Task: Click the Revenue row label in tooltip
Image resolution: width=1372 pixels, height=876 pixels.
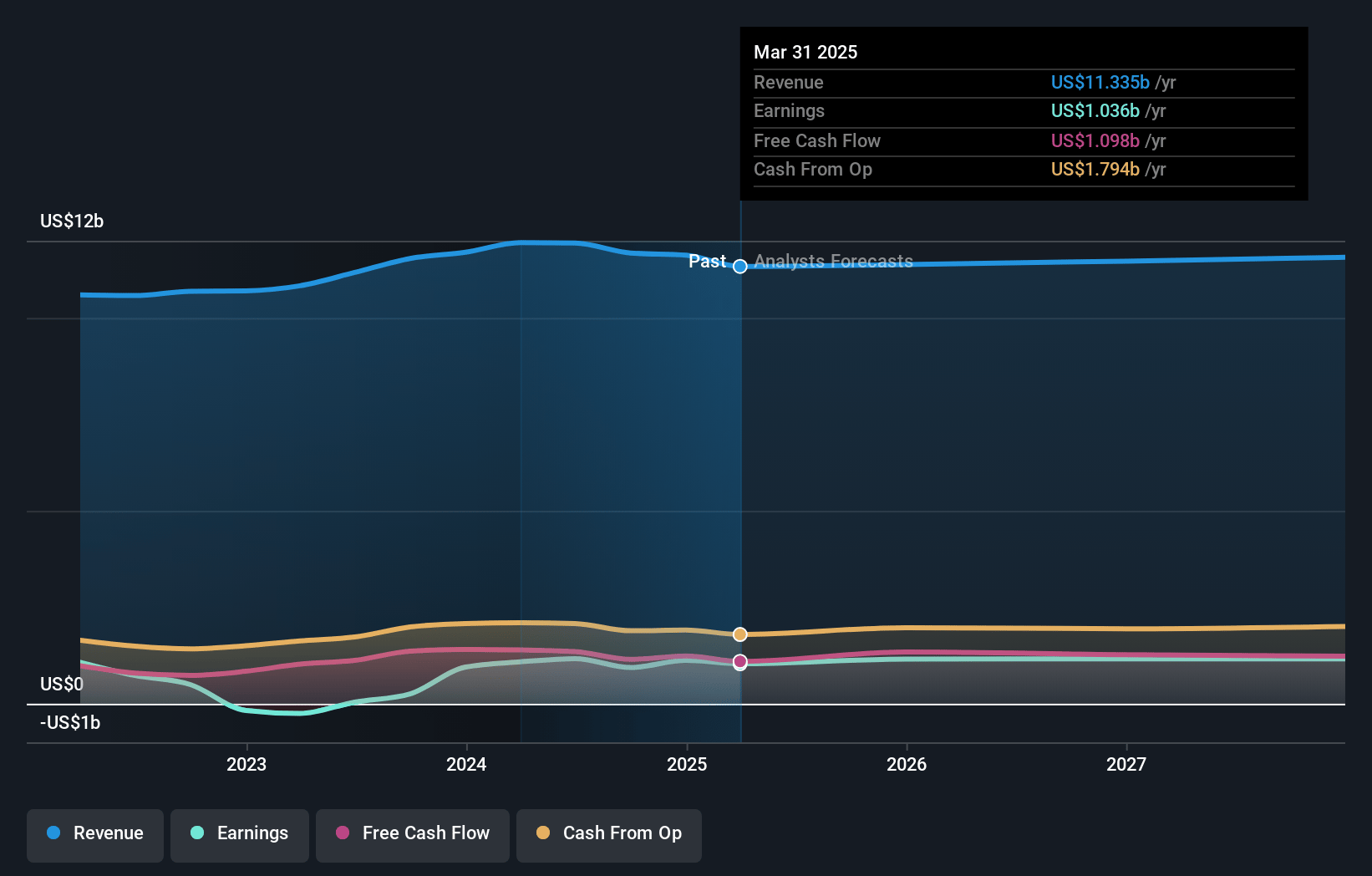Action: 789,82
